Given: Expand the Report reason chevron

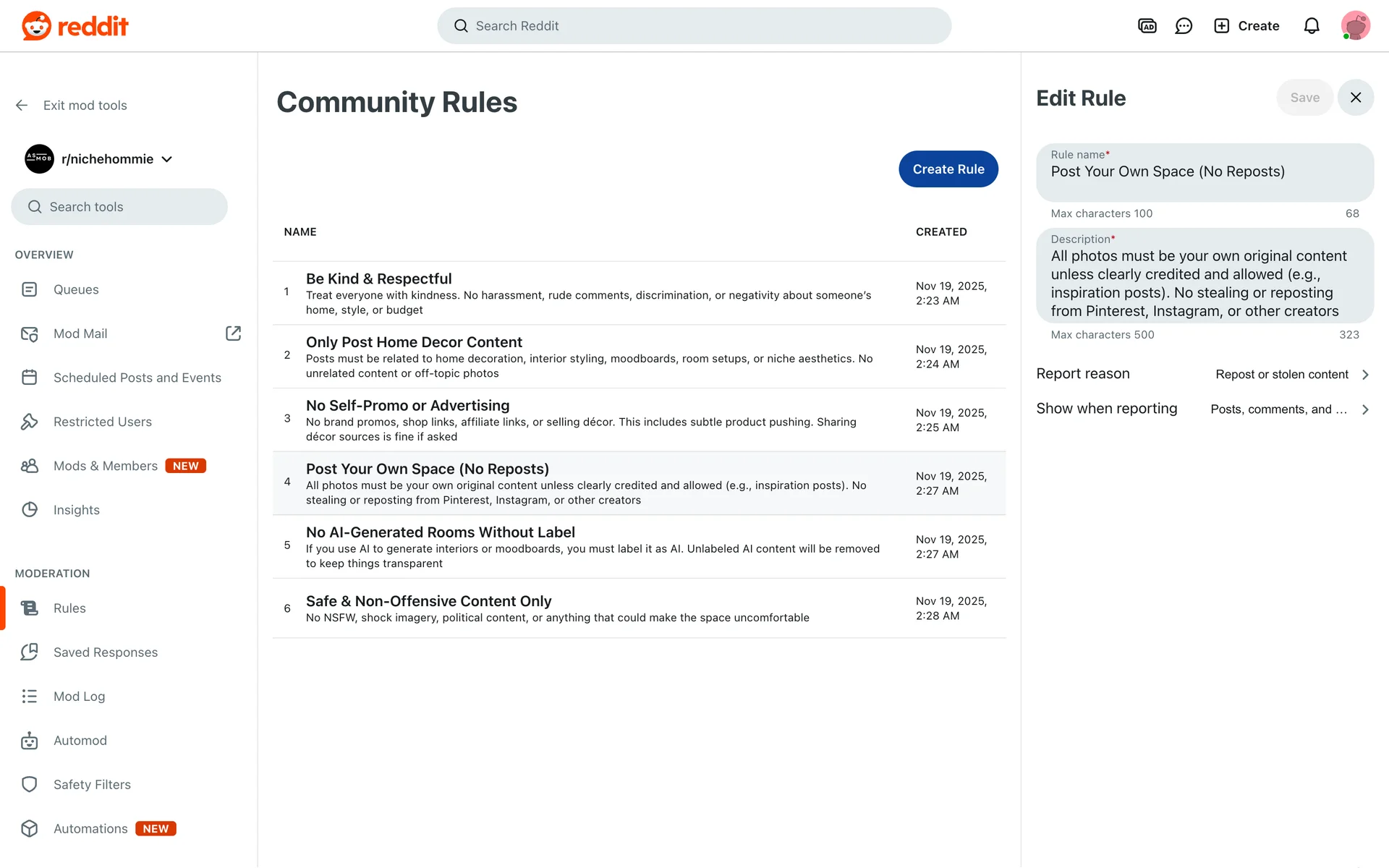Looking at the screenshot, I should point(1365,375).
